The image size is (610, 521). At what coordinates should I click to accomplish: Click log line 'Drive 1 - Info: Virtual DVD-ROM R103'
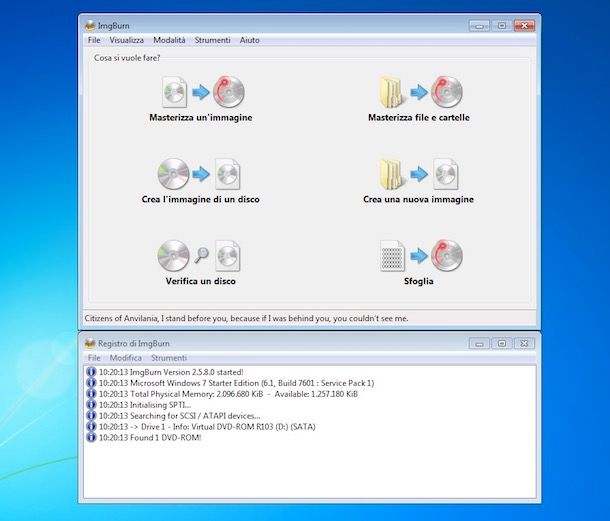207,427
